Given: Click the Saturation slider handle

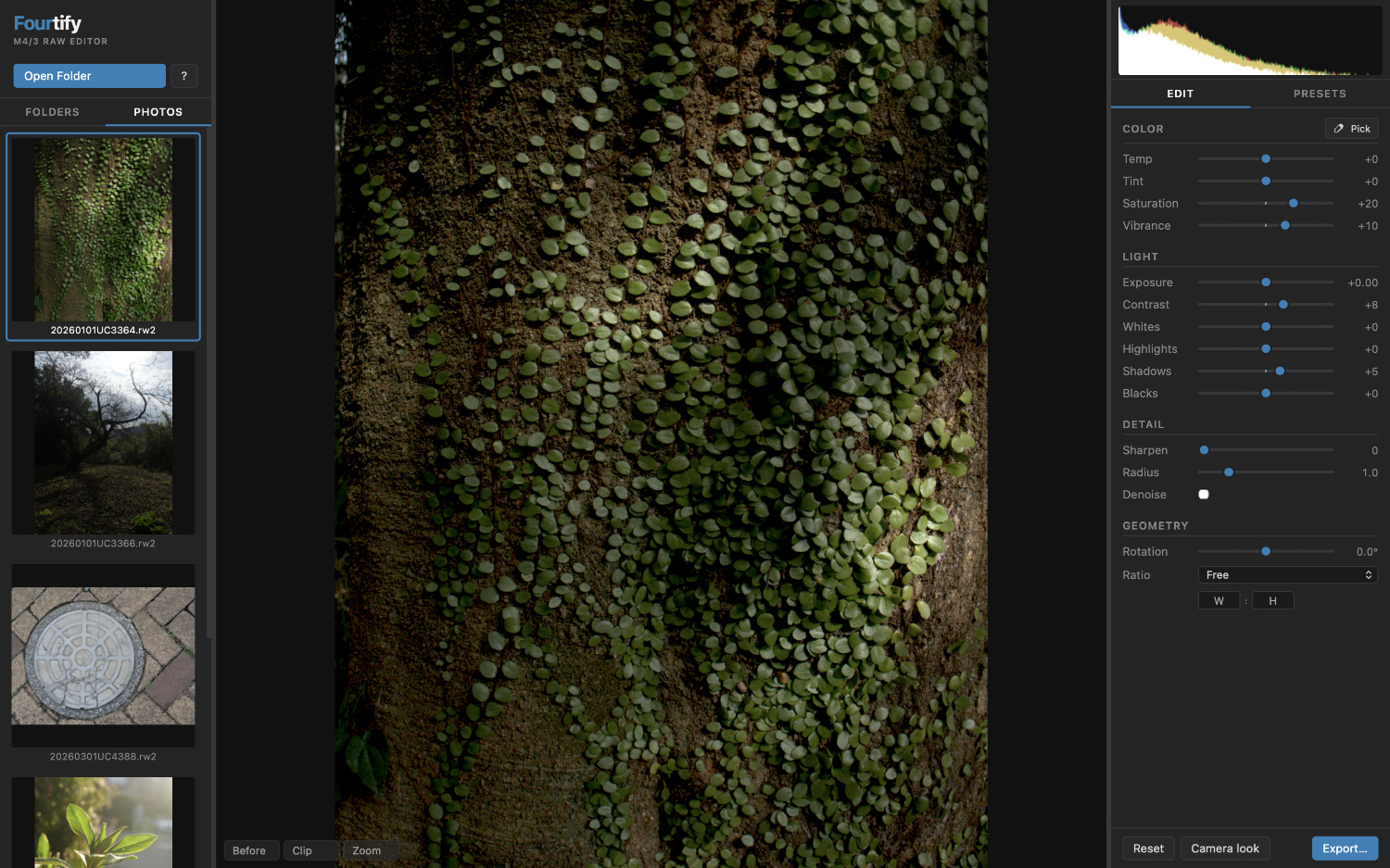Looking at the screenshot, I should [1293, 204].
